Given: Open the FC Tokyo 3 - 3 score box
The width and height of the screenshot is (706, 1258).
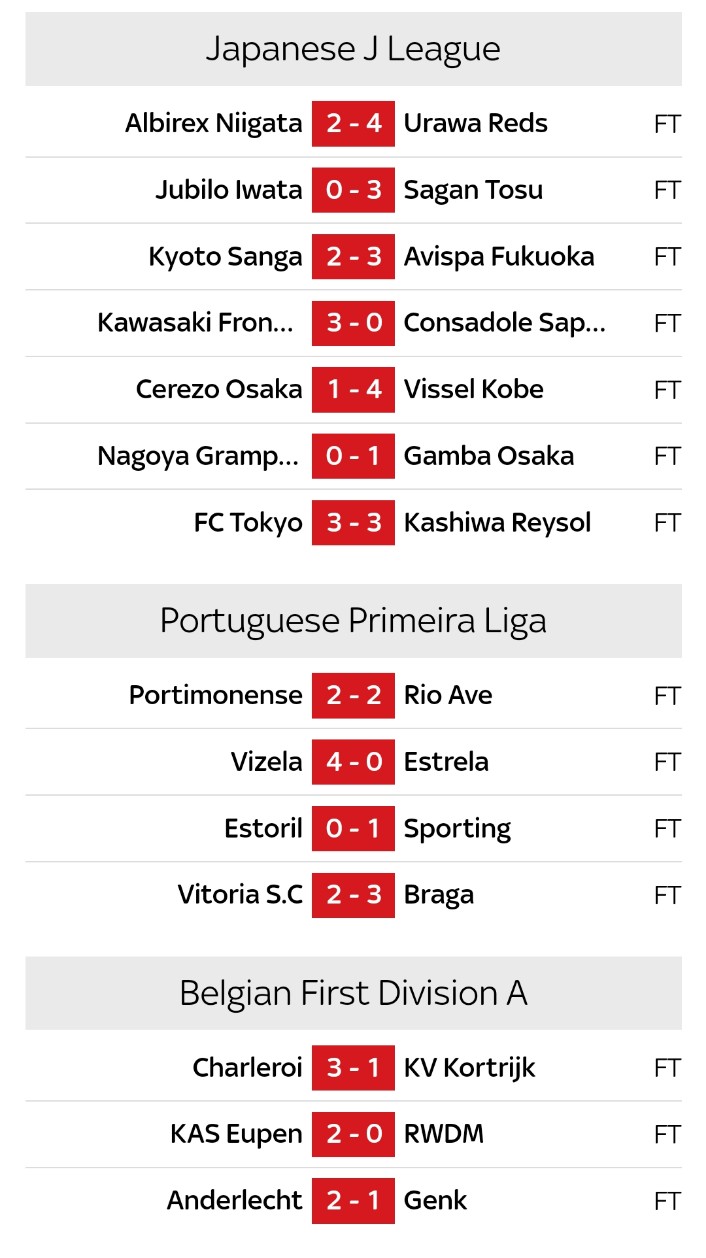Looking at the screenshot, I should [353, 523].
